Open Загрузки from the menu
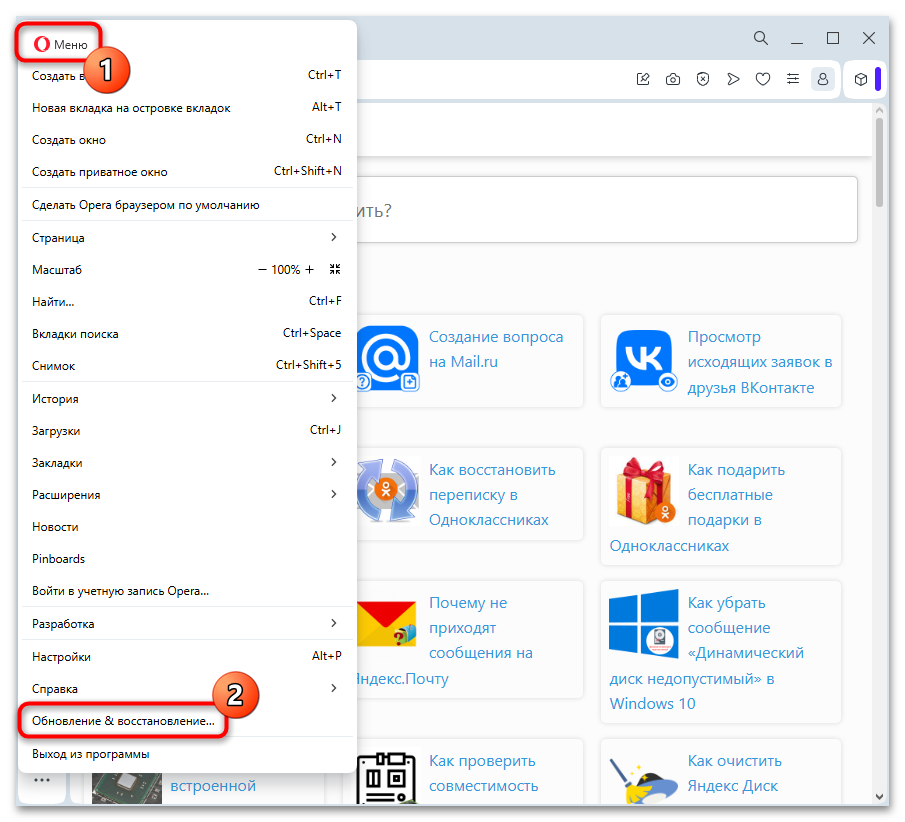The height and width of the screenshot is (822, 905). [187, 431]
